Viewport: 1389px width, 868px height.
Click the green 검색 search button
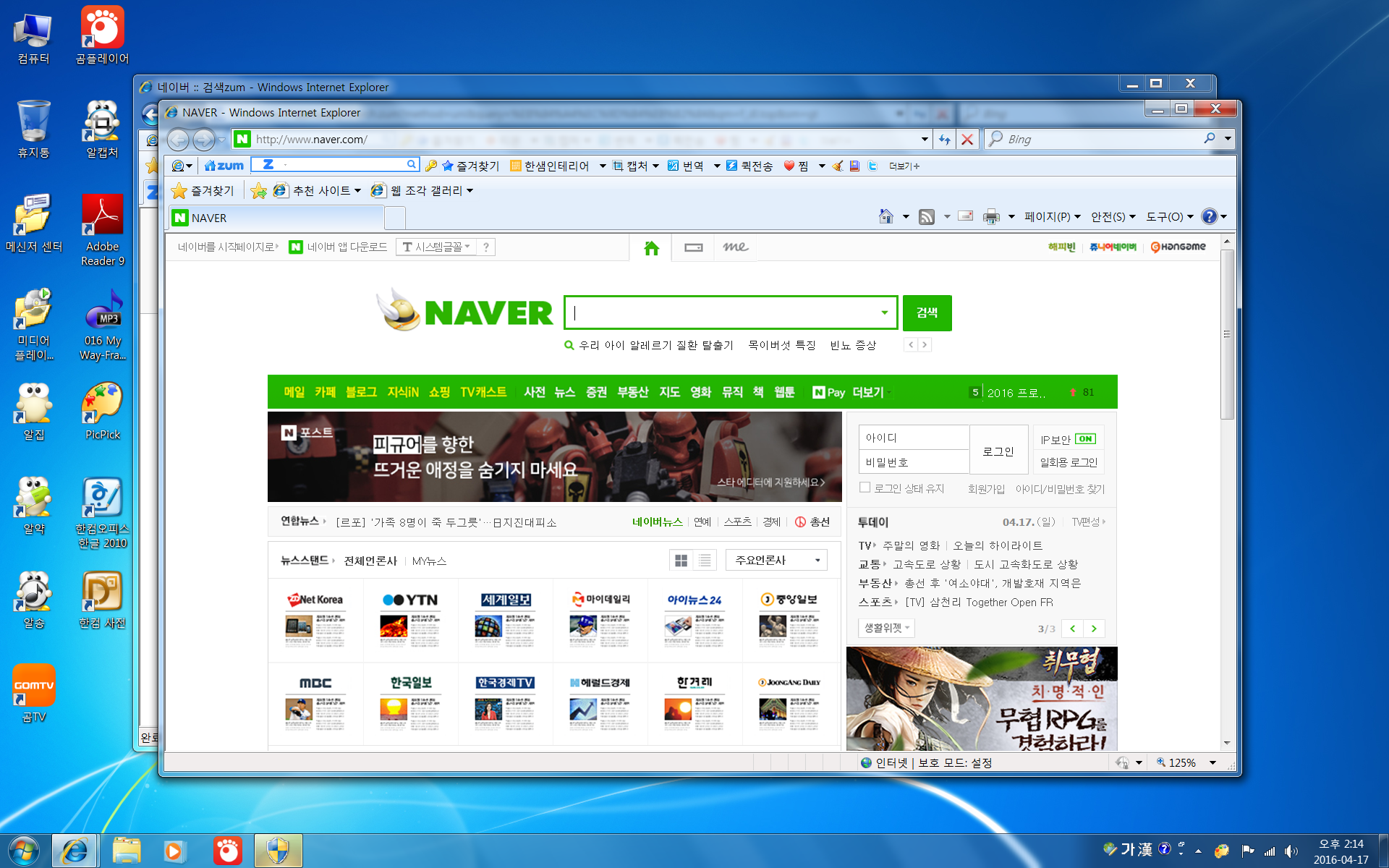(927, 312)
